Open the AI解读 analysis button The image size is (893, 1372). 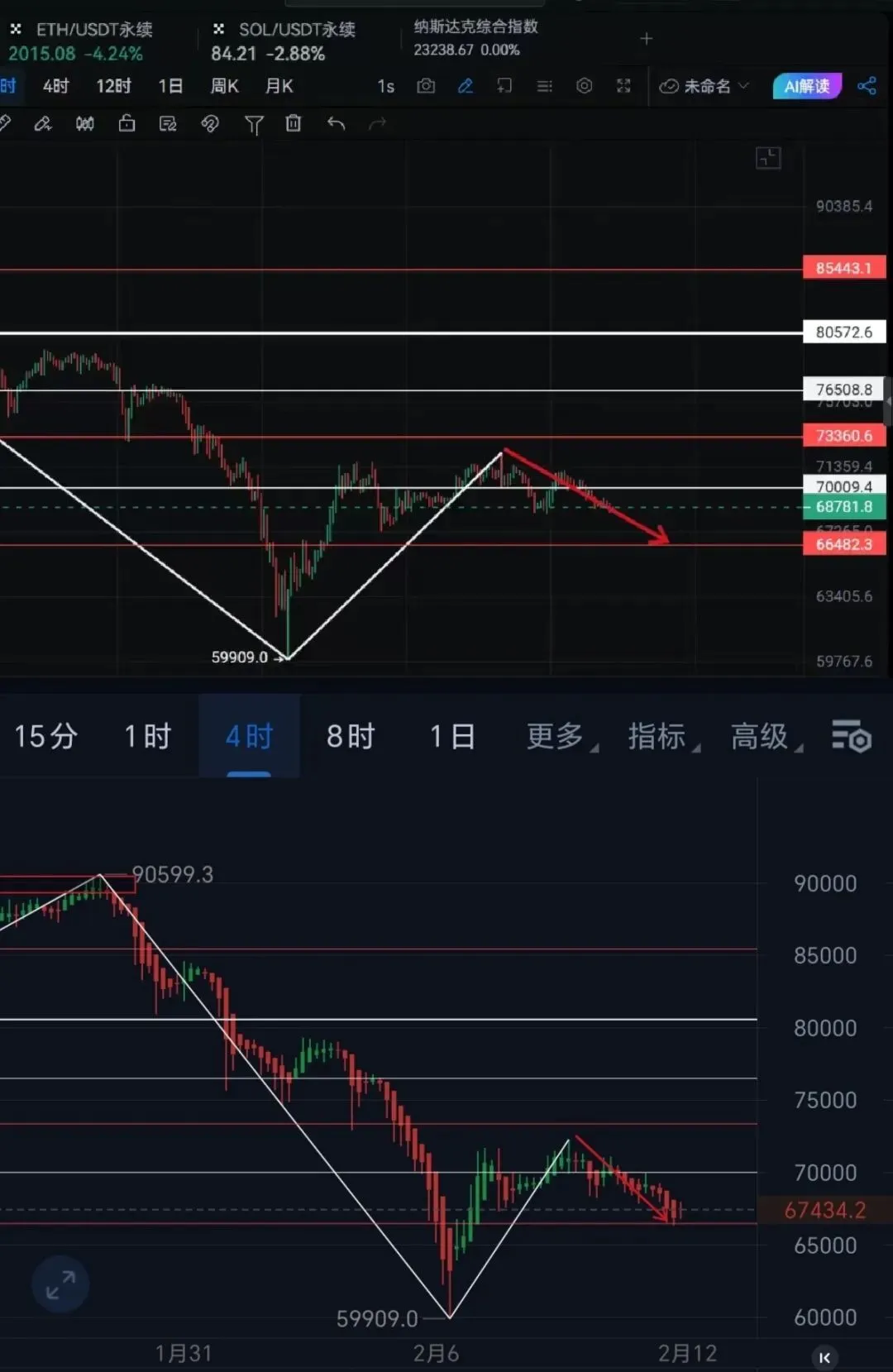click(x=807, y=86)
